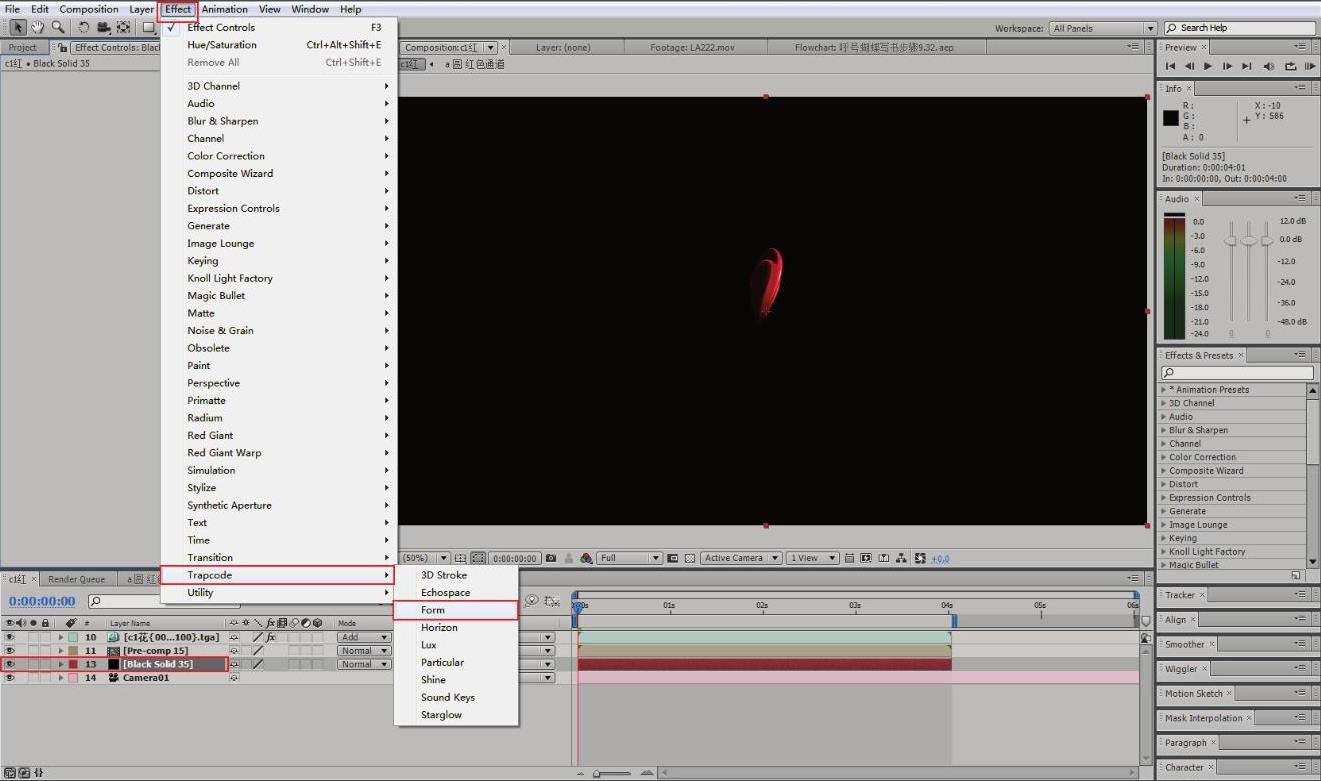
Task: Toggle lock for Black Solid 35 layer
Action: point(46,664)
